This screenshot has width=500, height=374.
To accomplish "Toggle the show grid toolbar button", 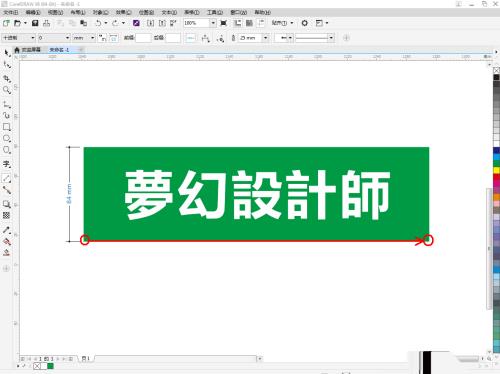I will point(249,23).
